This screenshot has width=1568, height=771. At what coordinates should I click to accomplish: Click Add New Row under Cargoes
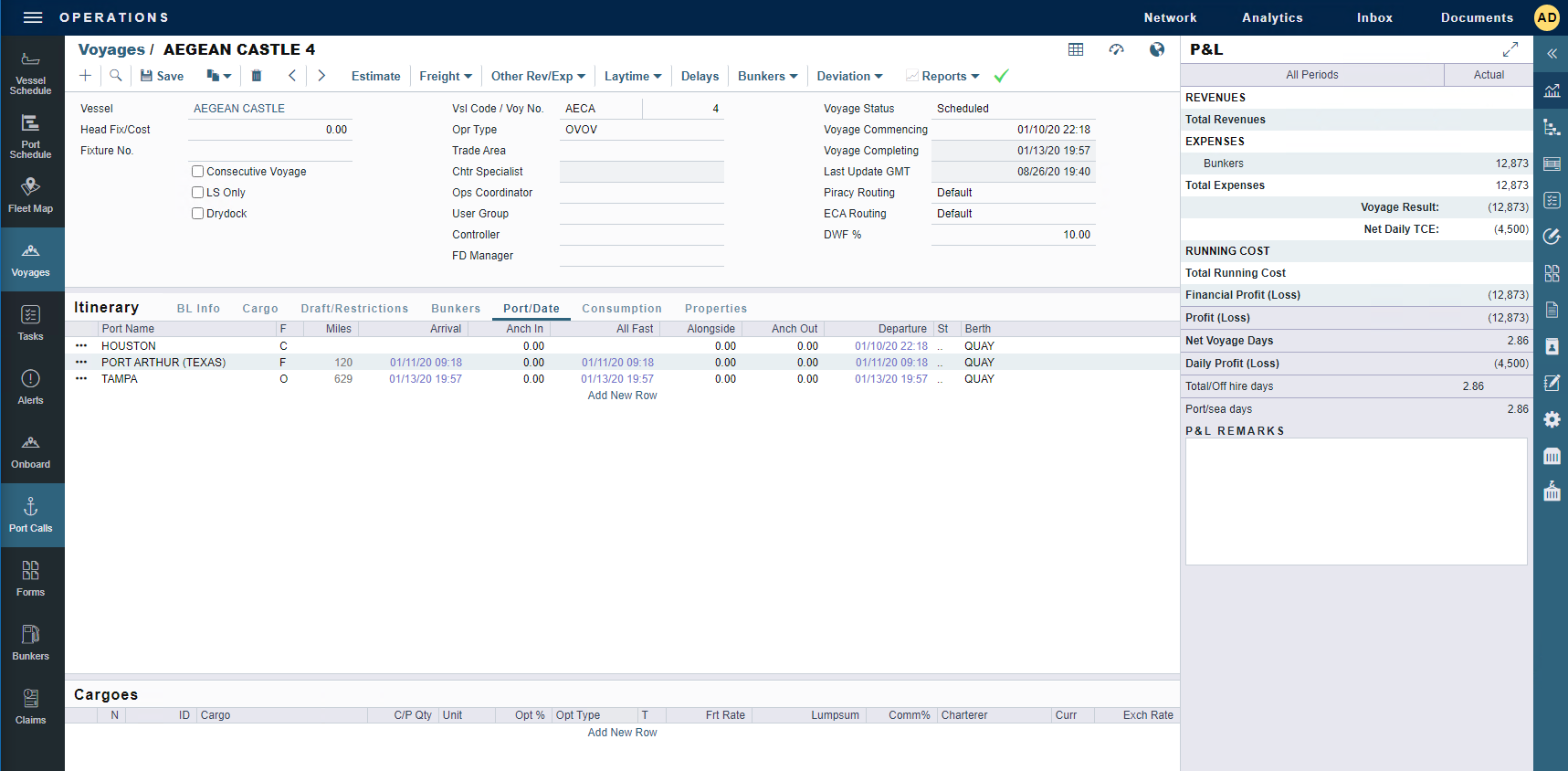point(622,733)
